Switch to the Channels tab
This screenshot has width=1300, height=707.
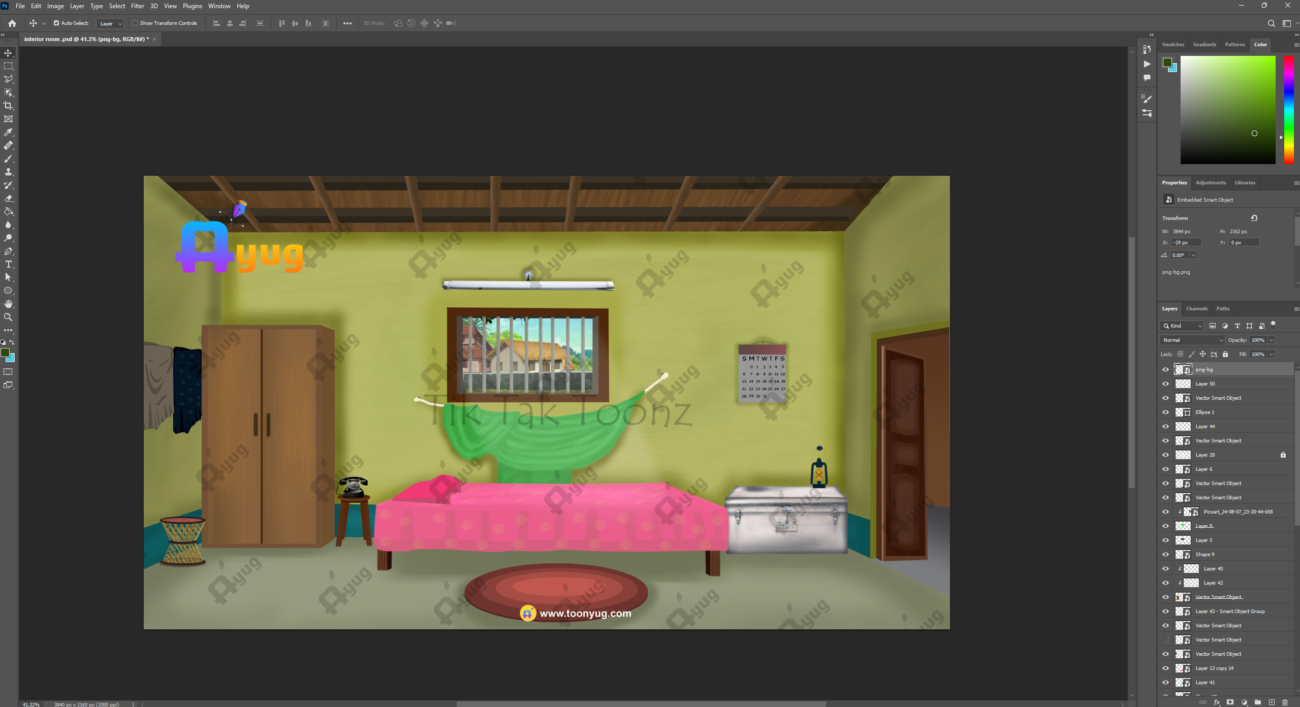click(x=1197, y=309)
